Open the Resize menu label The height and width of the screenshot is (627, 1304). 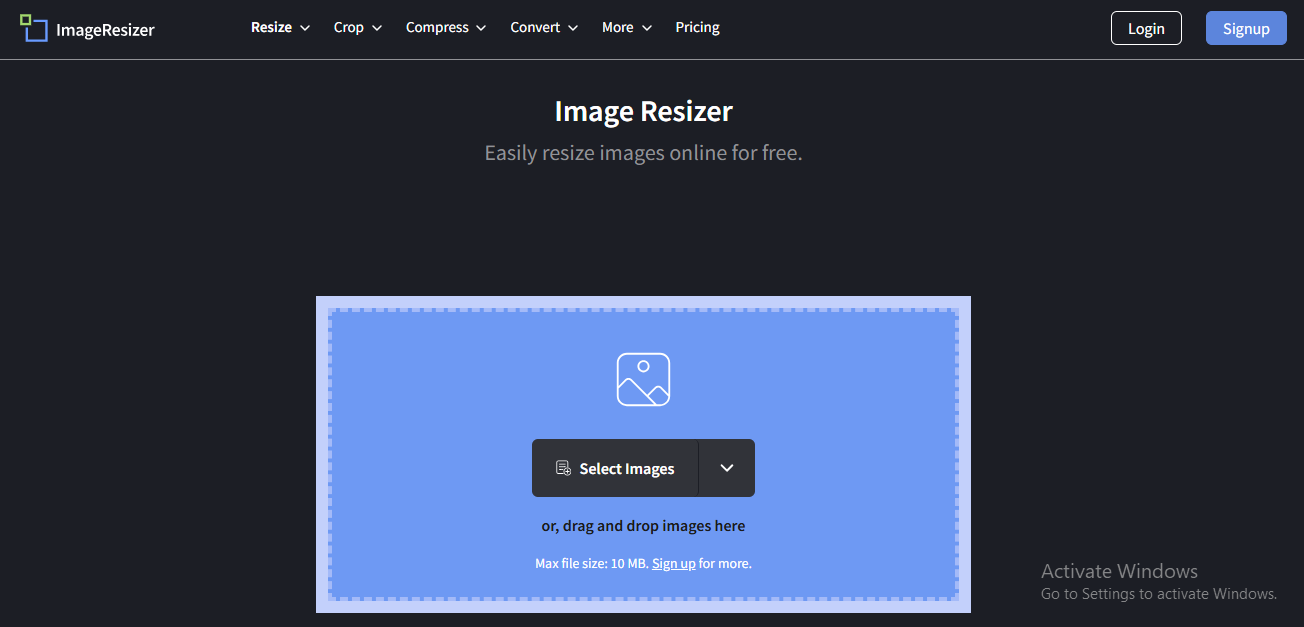[x=271, y=28]
